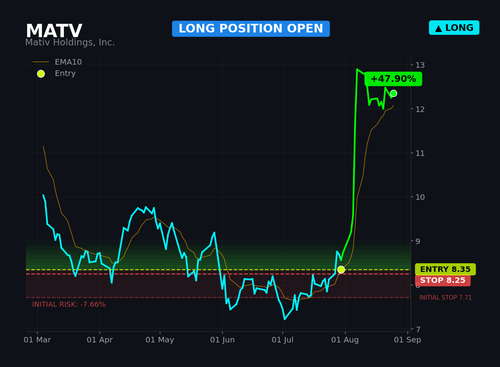Click the LONG POSITION OPEN banner
Viewport: 500px width, 367px height.
pyautogui.click(x=251, y=29)
